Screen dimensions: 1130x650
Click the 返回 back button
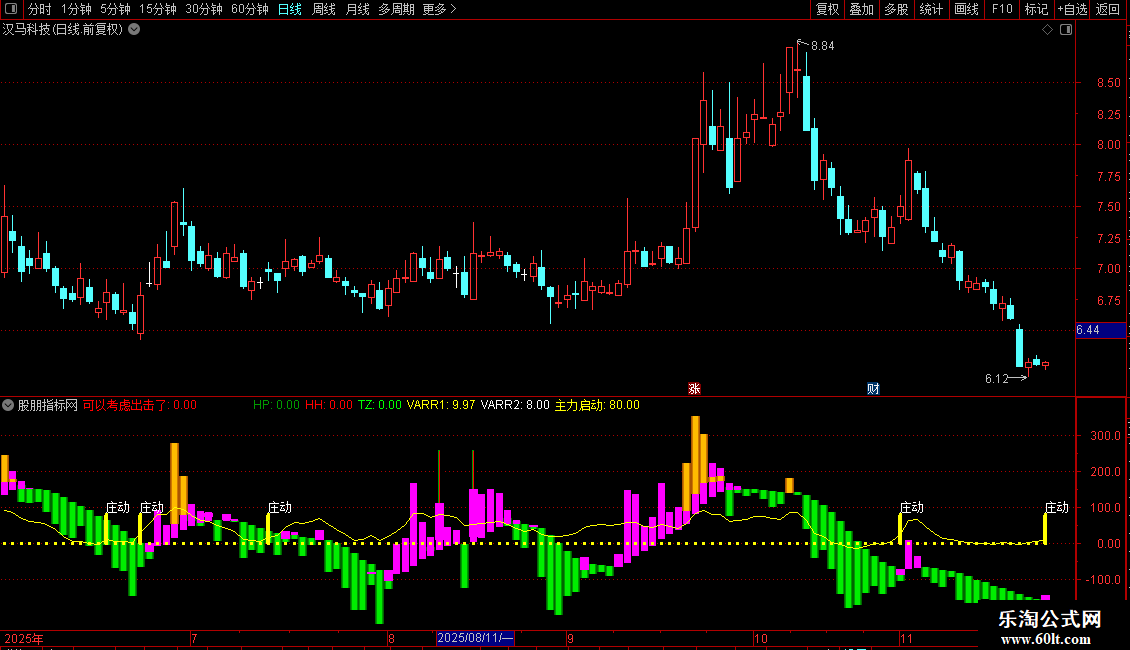(x=1108, y=9)
